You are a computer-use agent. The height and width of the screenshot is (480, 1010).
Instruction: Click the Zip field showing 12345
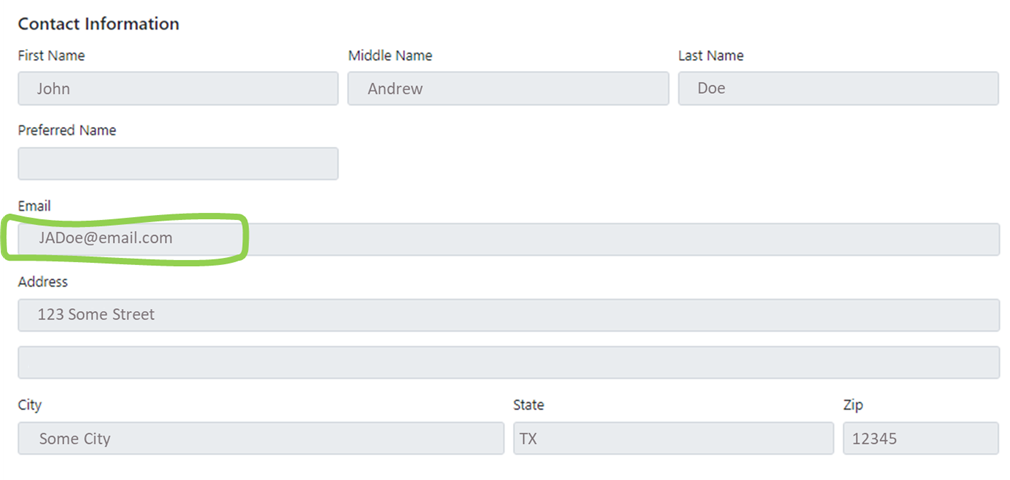(920, 438)
